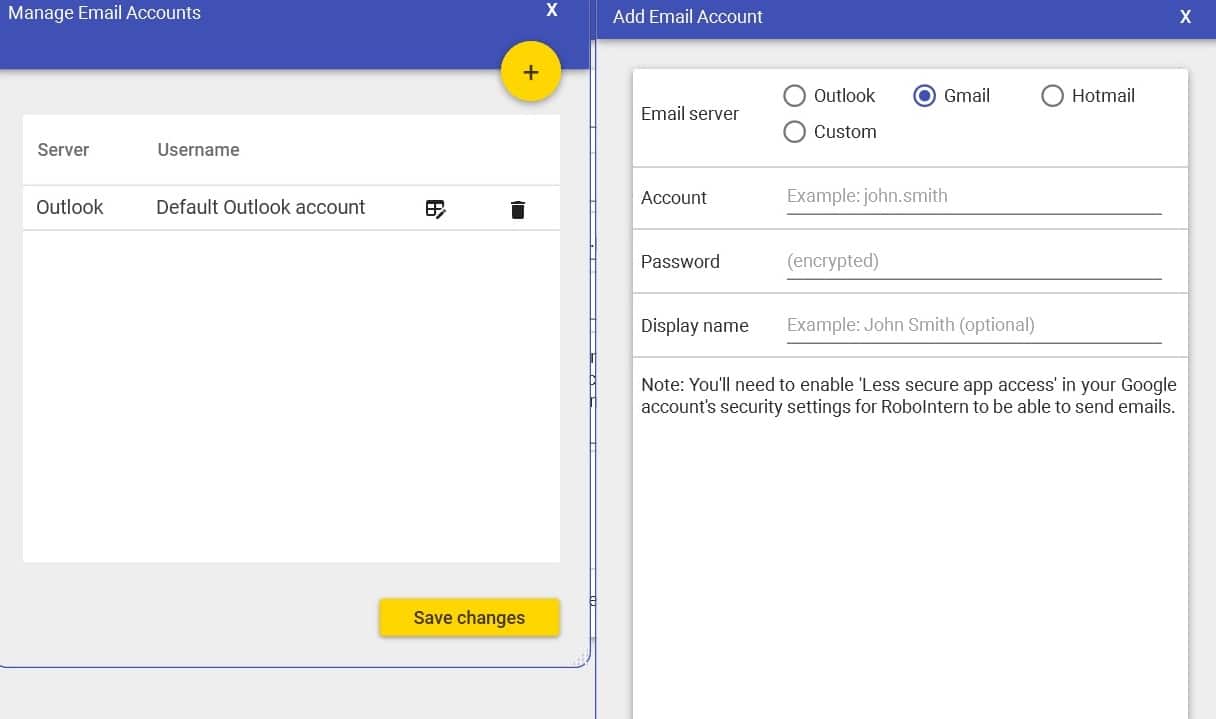Click the Manage Email Accounts resize grip
This screenshot has height=719, width=1216.
tap(580, 659)
